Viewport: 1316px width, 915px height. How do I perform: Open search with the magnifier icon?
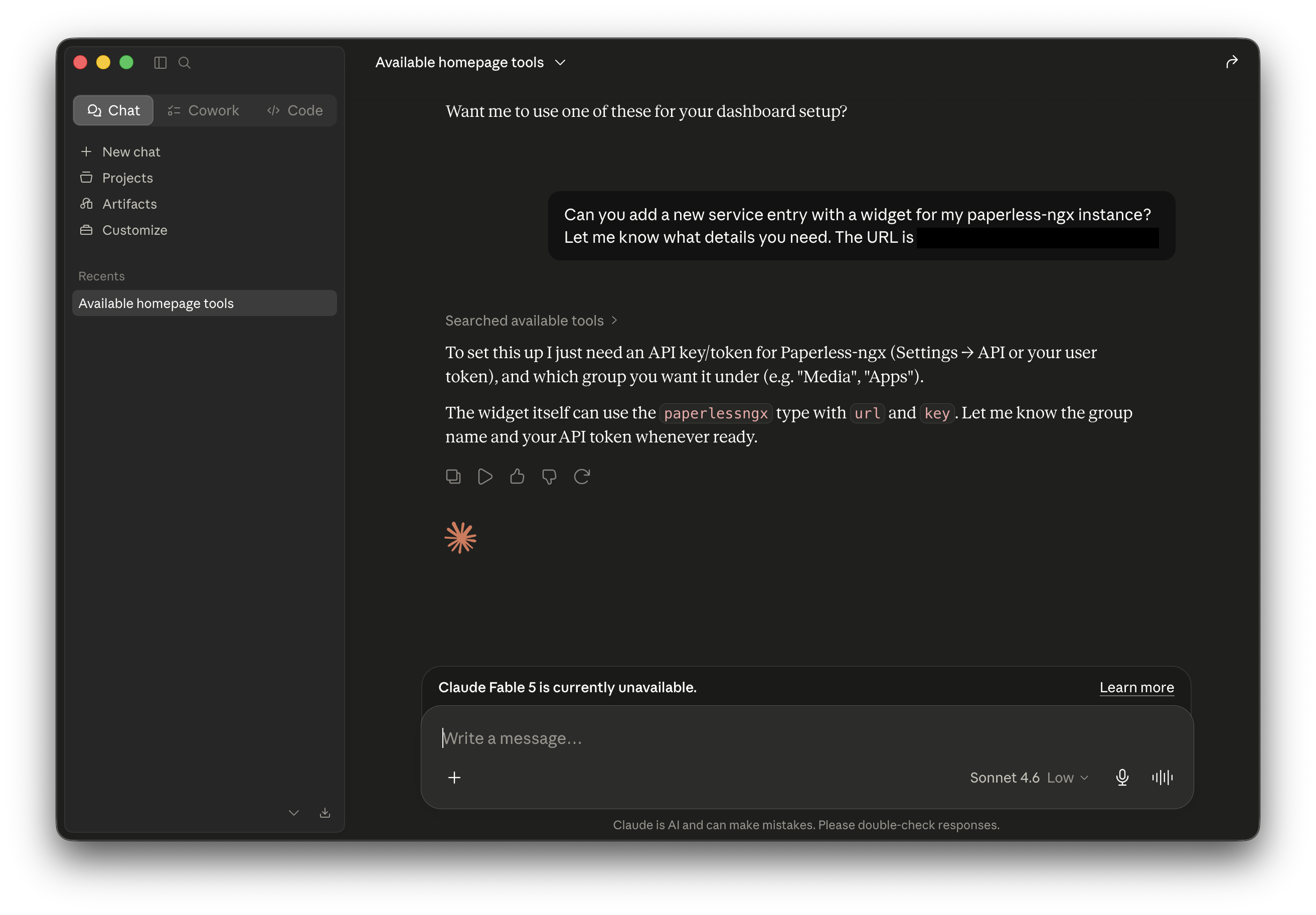(x=185, y=63)
